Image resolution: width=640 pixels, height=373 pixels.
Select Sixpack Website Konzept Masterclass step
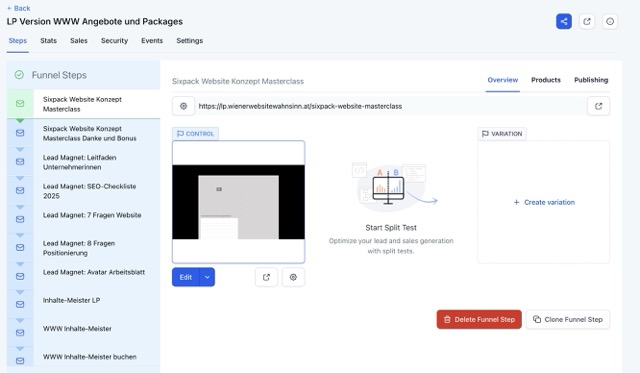[x=97, y=104]
